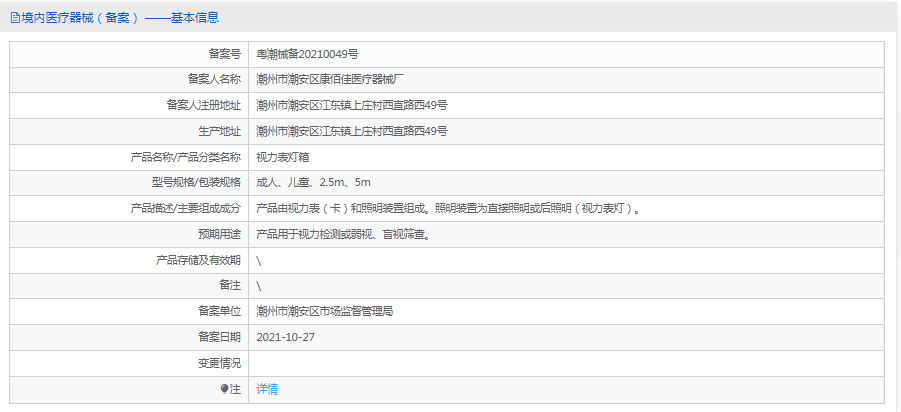
Task: Click the 生产地址 label
Action: [x=220, y=132]
